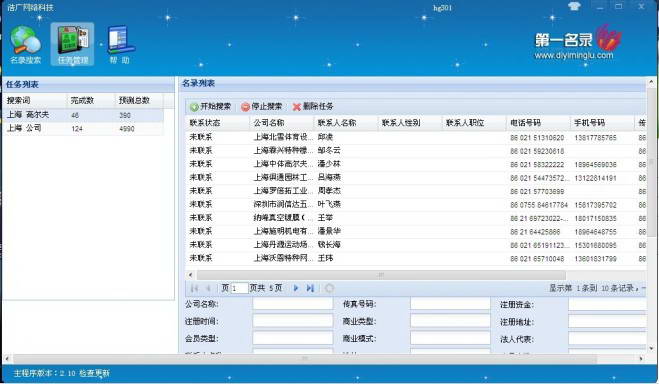The height and width of the screenshot is (384, 659).
Task: Open the www.diyiminglu.com website link
Action: coord(574,55)
